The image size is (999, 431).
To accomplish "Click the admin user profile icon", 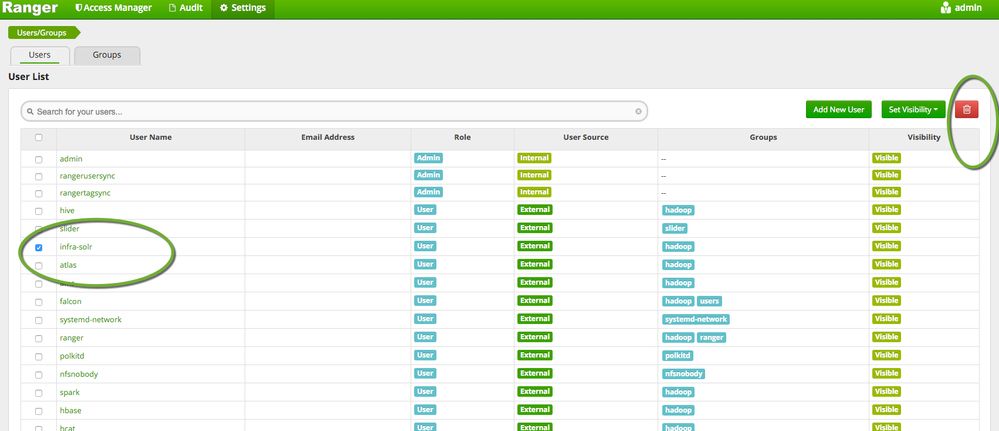I will [x=946, y=8].
